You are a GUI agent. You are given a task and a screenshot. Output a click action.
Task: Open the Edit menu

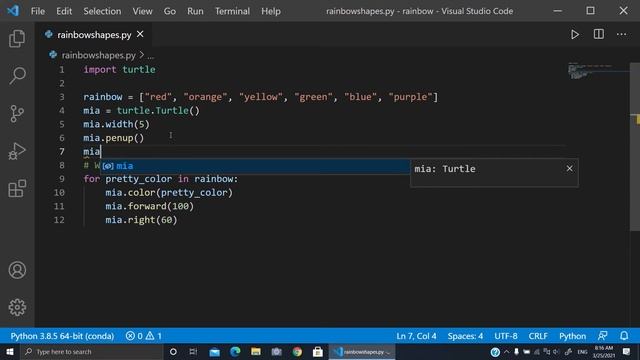(x=64, y=11)
